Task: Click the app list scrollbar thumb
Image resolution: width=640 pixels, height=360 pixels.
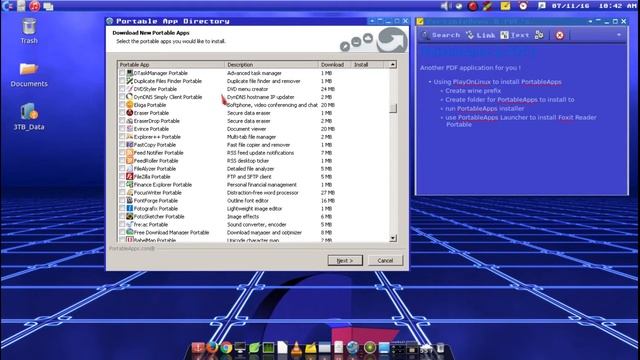Action: click(x=393, y=108)
